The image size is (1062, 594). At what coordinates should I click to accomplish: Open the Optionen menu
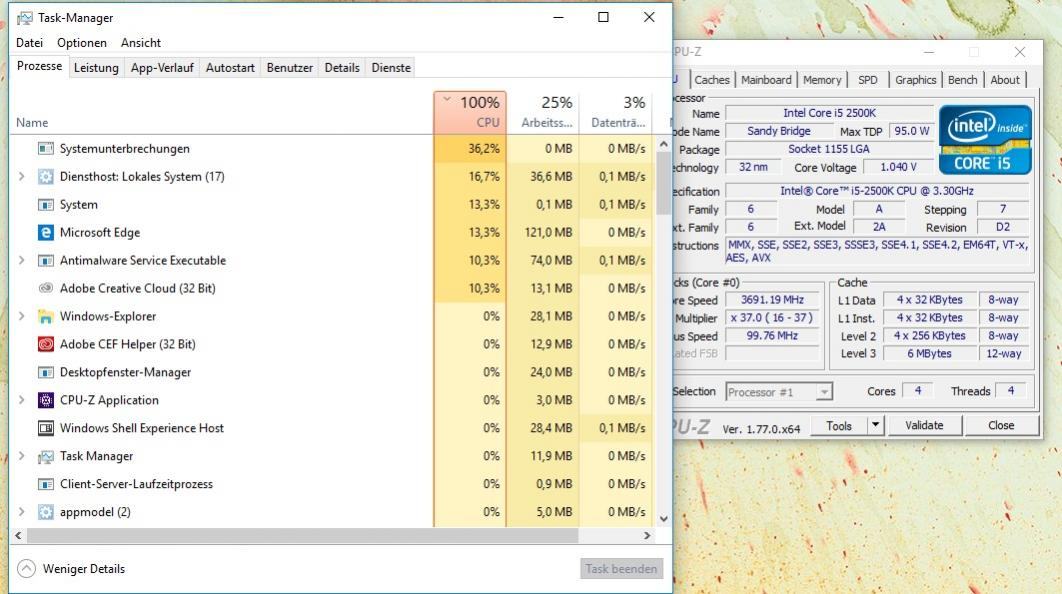point(82,43)
